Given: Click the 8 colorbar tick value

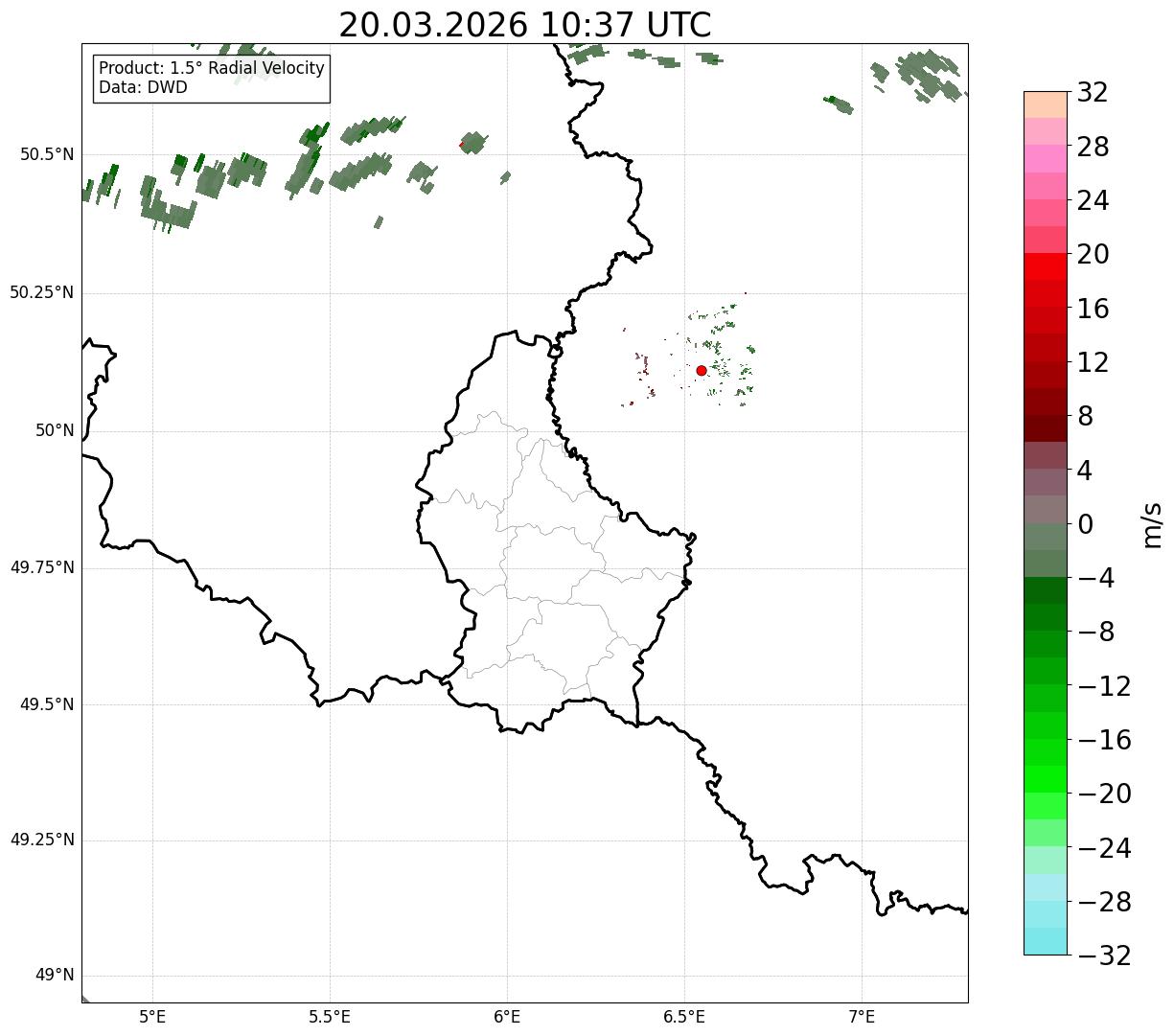Looking at the screenshot, I should tap(1085, 417).
